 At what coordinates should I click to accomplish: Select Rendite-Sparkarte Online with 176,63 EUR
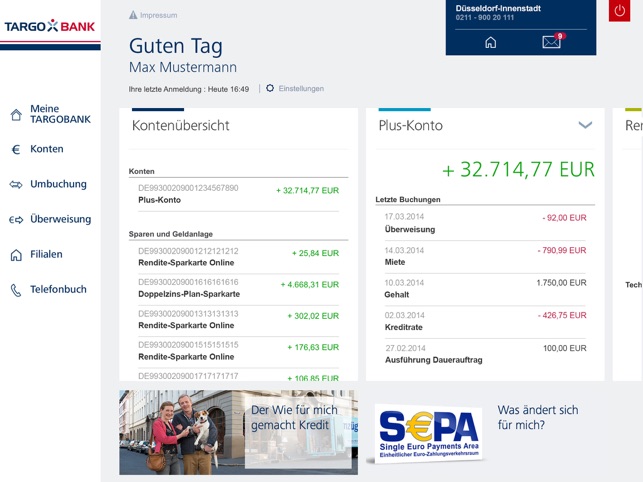[238, 351]
